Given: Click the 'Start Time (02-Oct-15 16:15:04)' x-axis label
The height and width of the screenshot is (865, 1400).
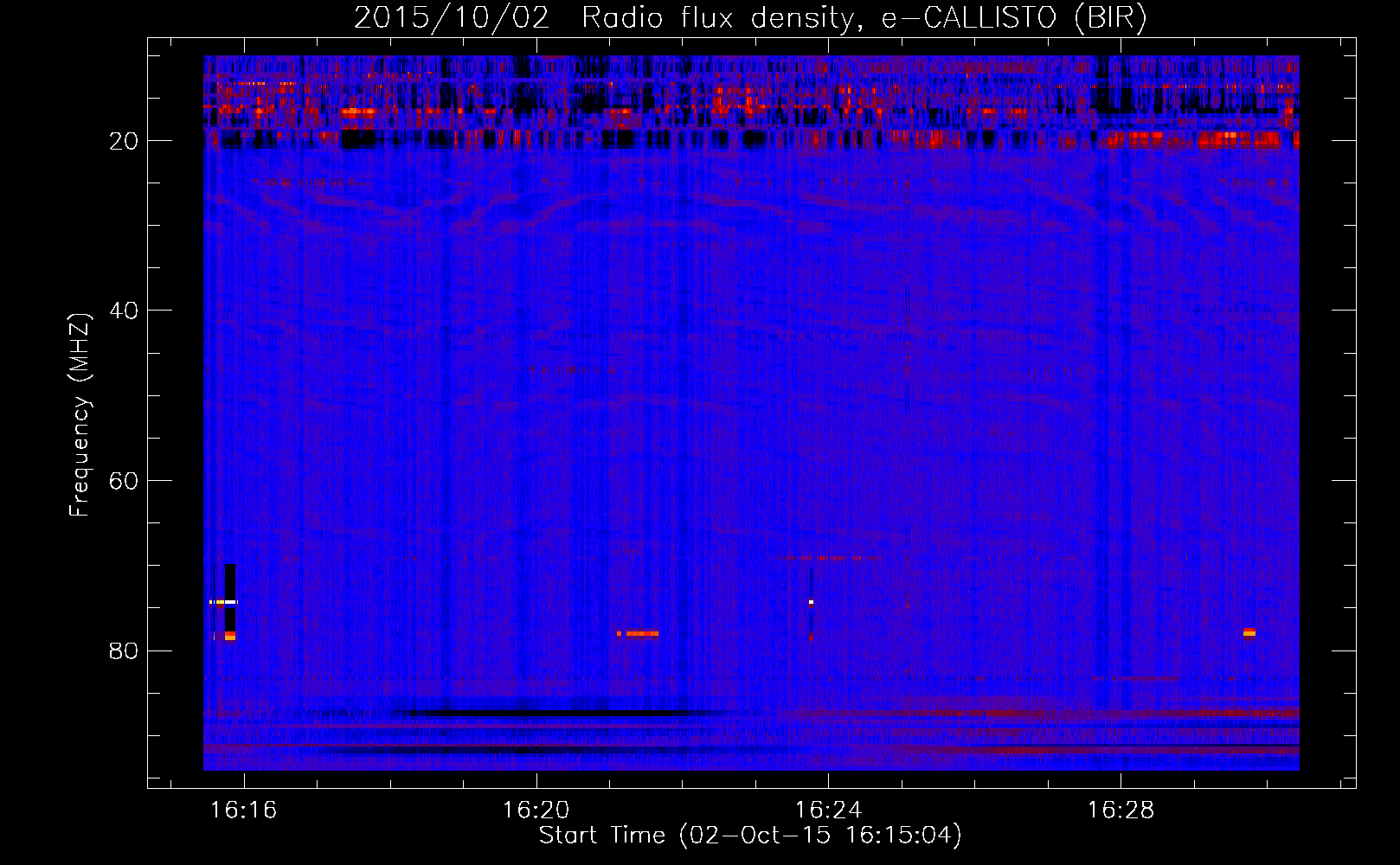Looking at the screenshot, I should point(750,836).
